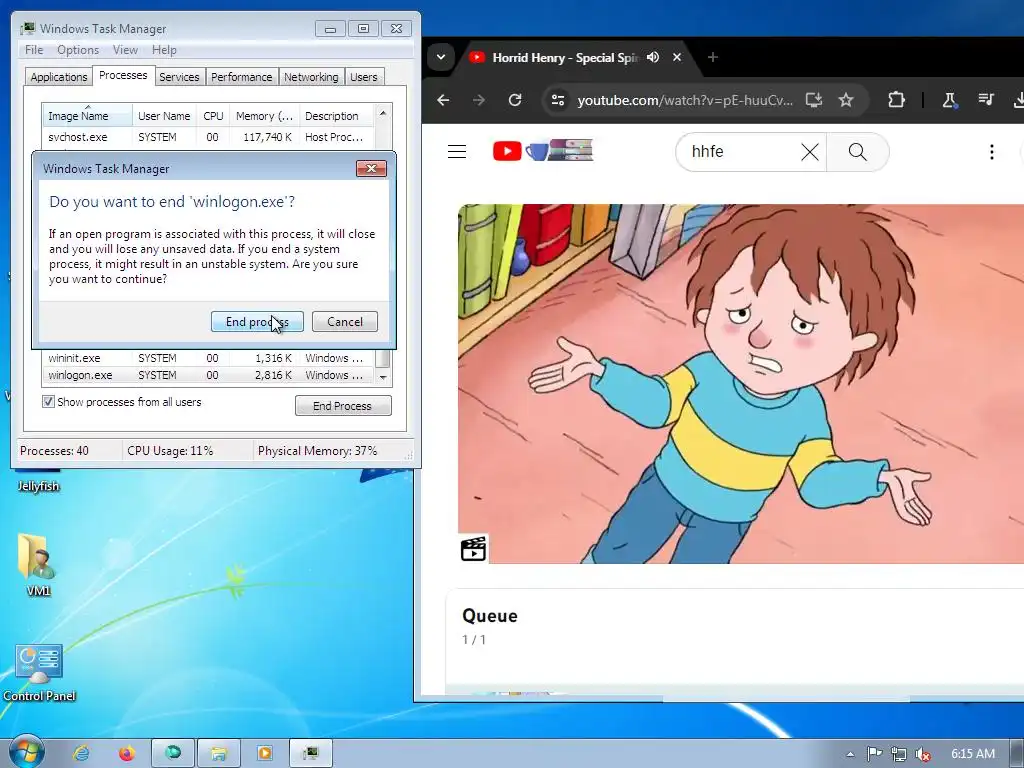The width and height of the screenshot is (1024, 768).
Task: Open the Windows Start menu
Action: coord(25,752)
